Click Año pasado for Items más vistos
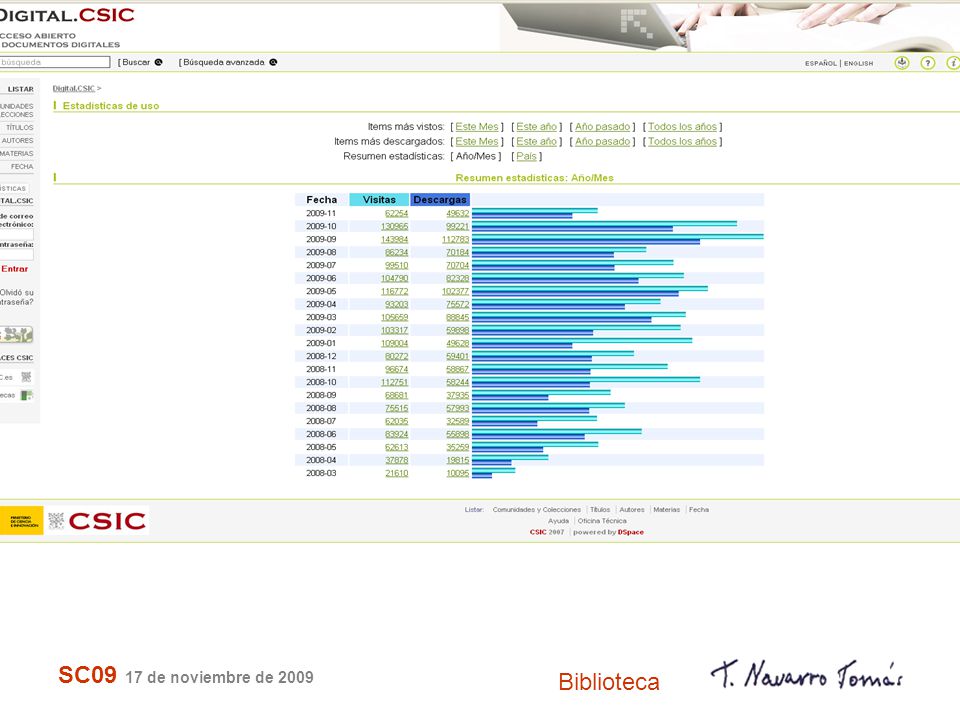The image size is (960, 720). [602, 127]
